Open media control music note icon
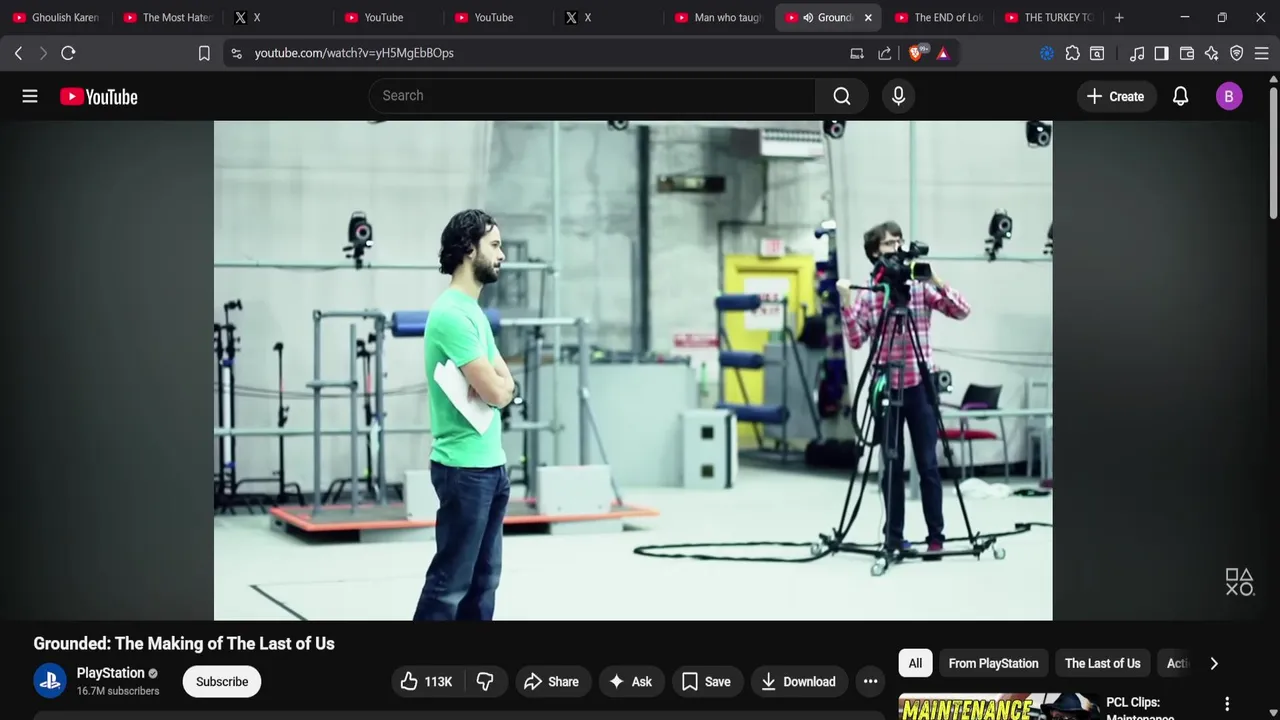This screenshot has width=1280, height=720. [x=1137, y=53]
